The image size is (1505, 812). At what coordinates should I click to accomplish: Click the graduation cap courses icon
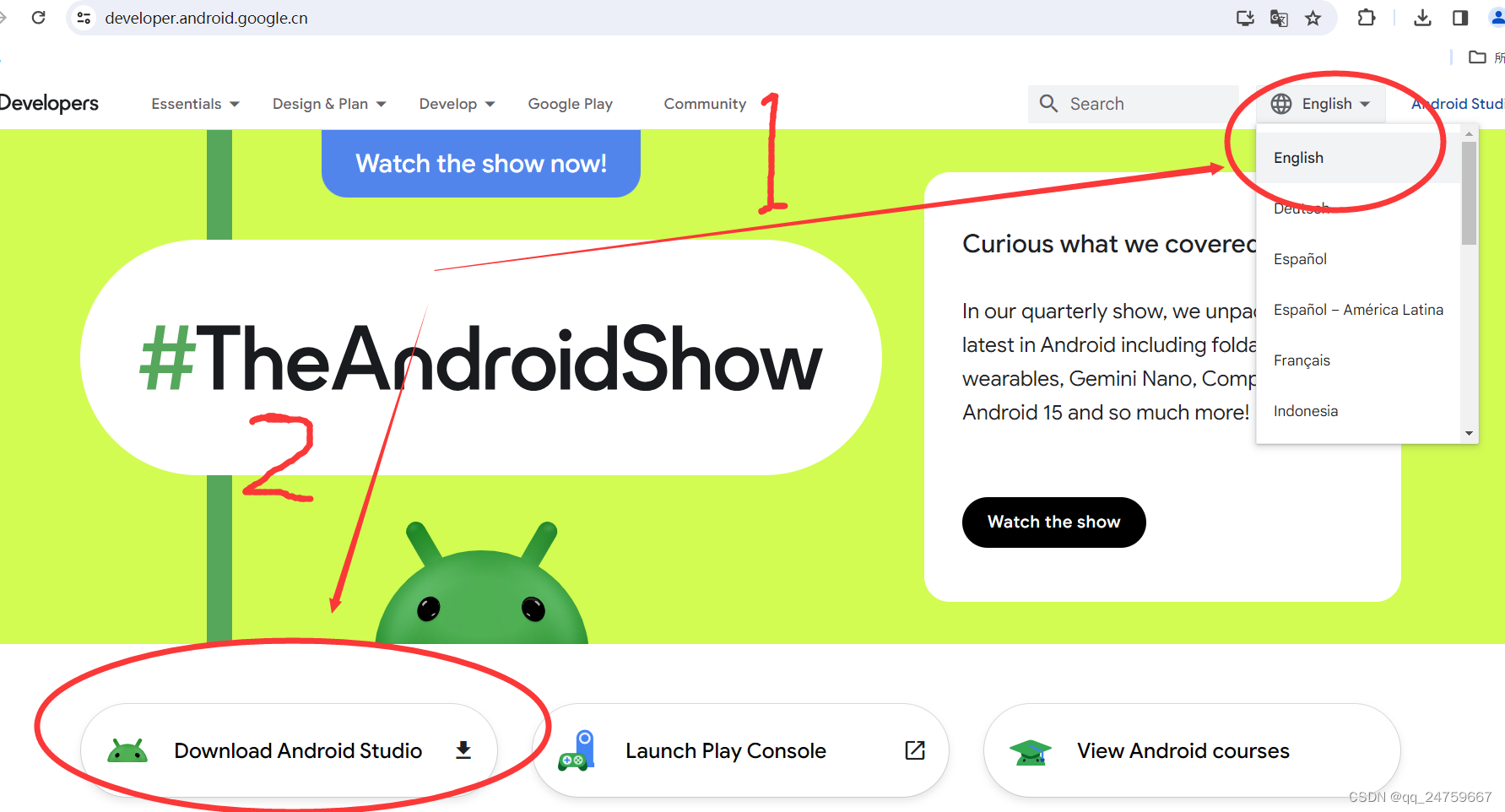point(1031,752)
